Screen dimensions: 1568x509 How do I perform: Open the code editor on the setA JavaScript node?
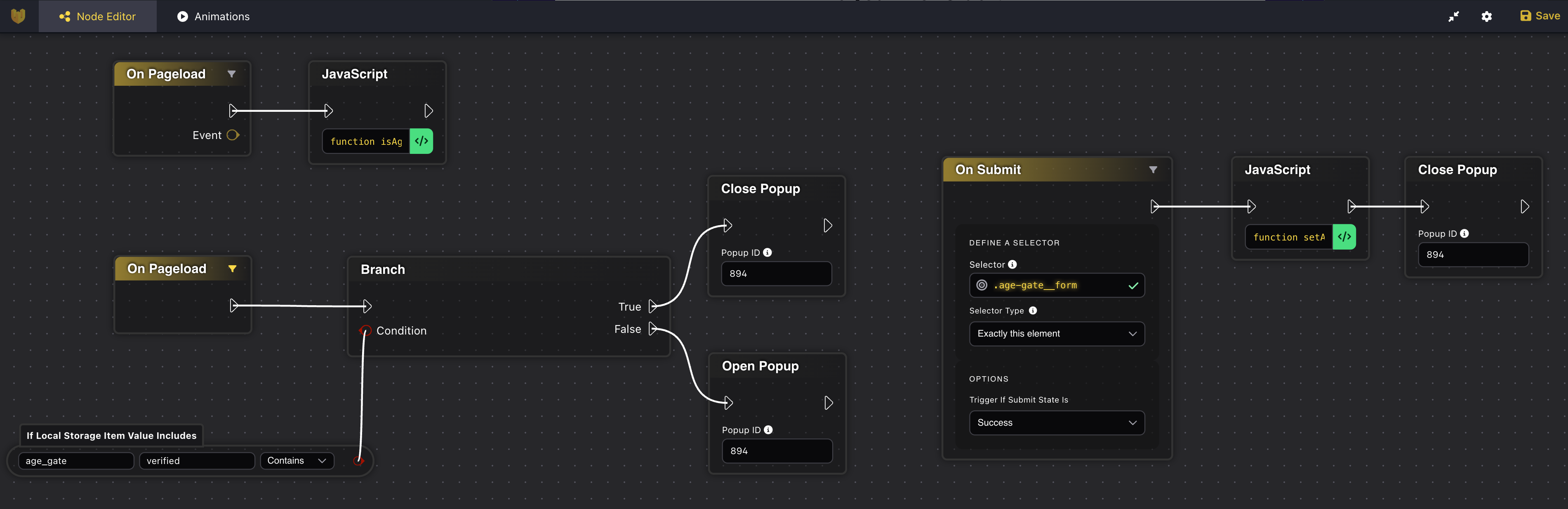(x=1345, y=237)
